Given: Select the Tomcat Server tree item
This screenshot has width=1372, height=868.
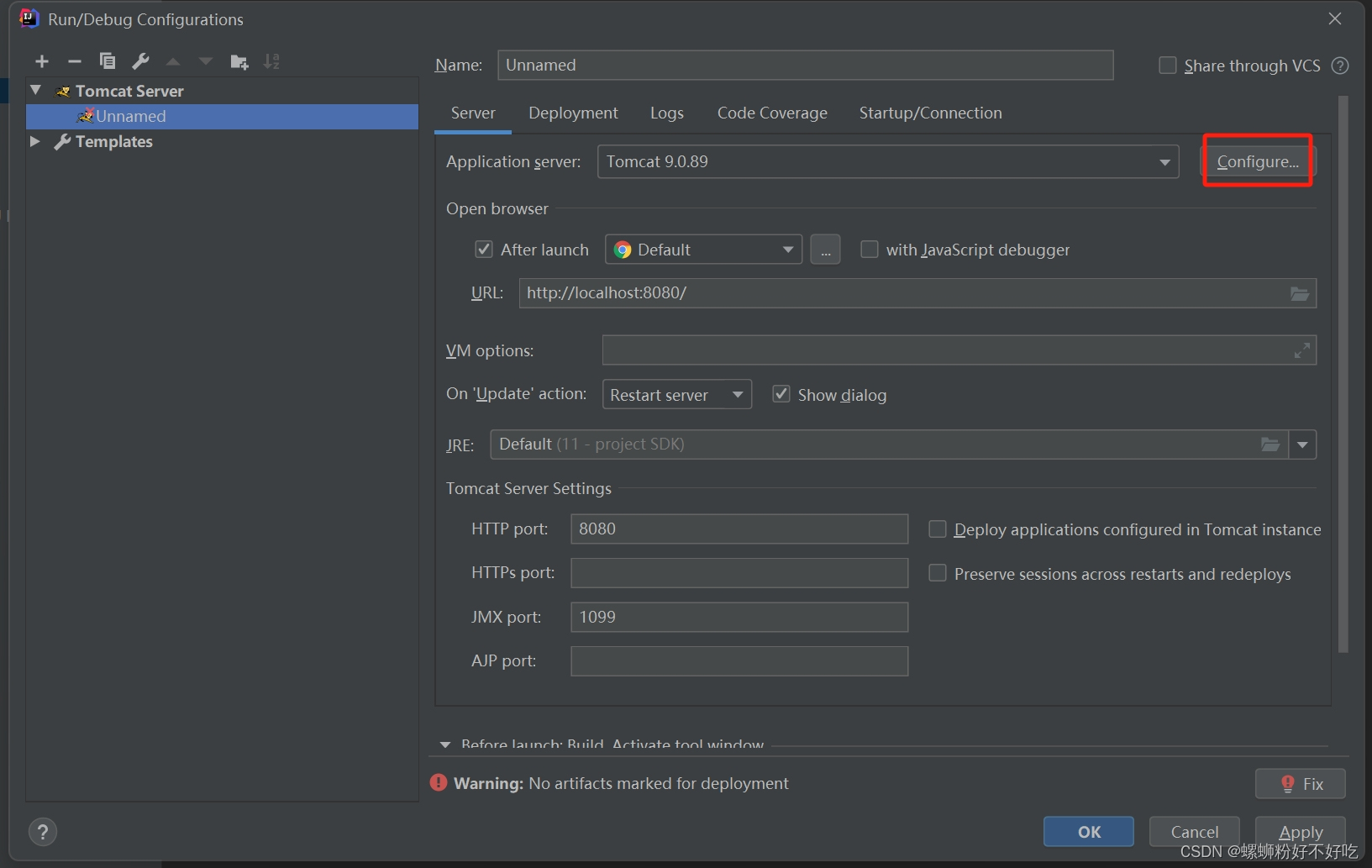Looking at the screenshot, I should click(x=129, y=91).
